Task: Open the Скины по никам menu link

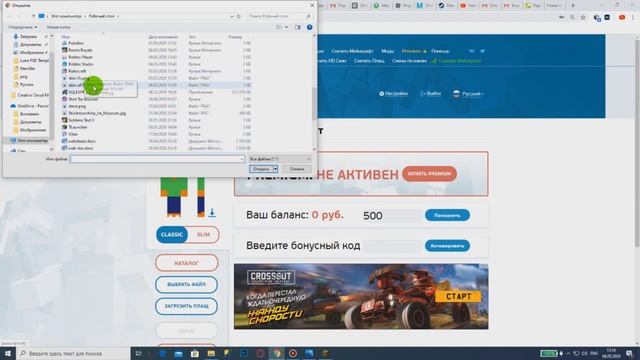Action: (409, 61)
